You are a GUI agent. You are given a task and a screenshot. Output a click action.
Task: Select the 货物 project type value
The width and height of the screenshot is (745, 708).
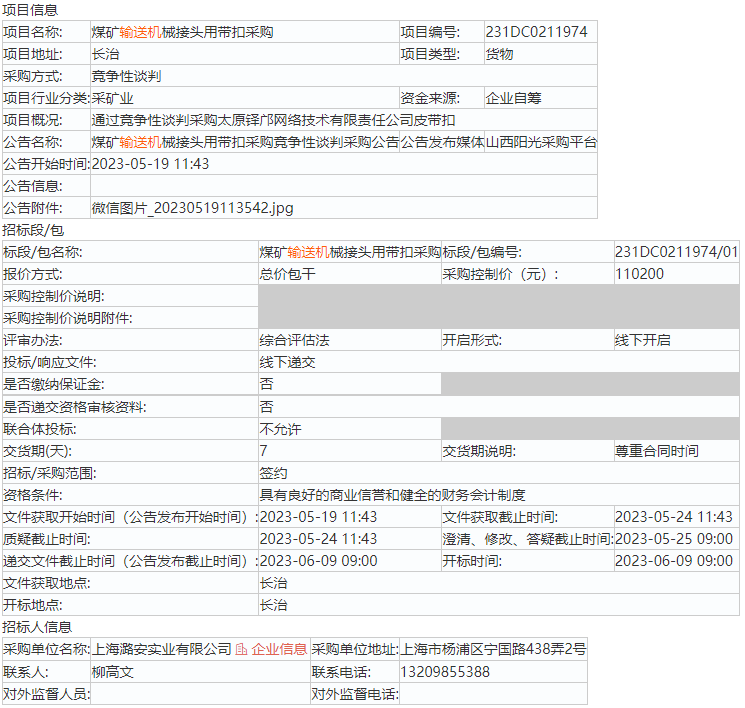pos(499,54)
